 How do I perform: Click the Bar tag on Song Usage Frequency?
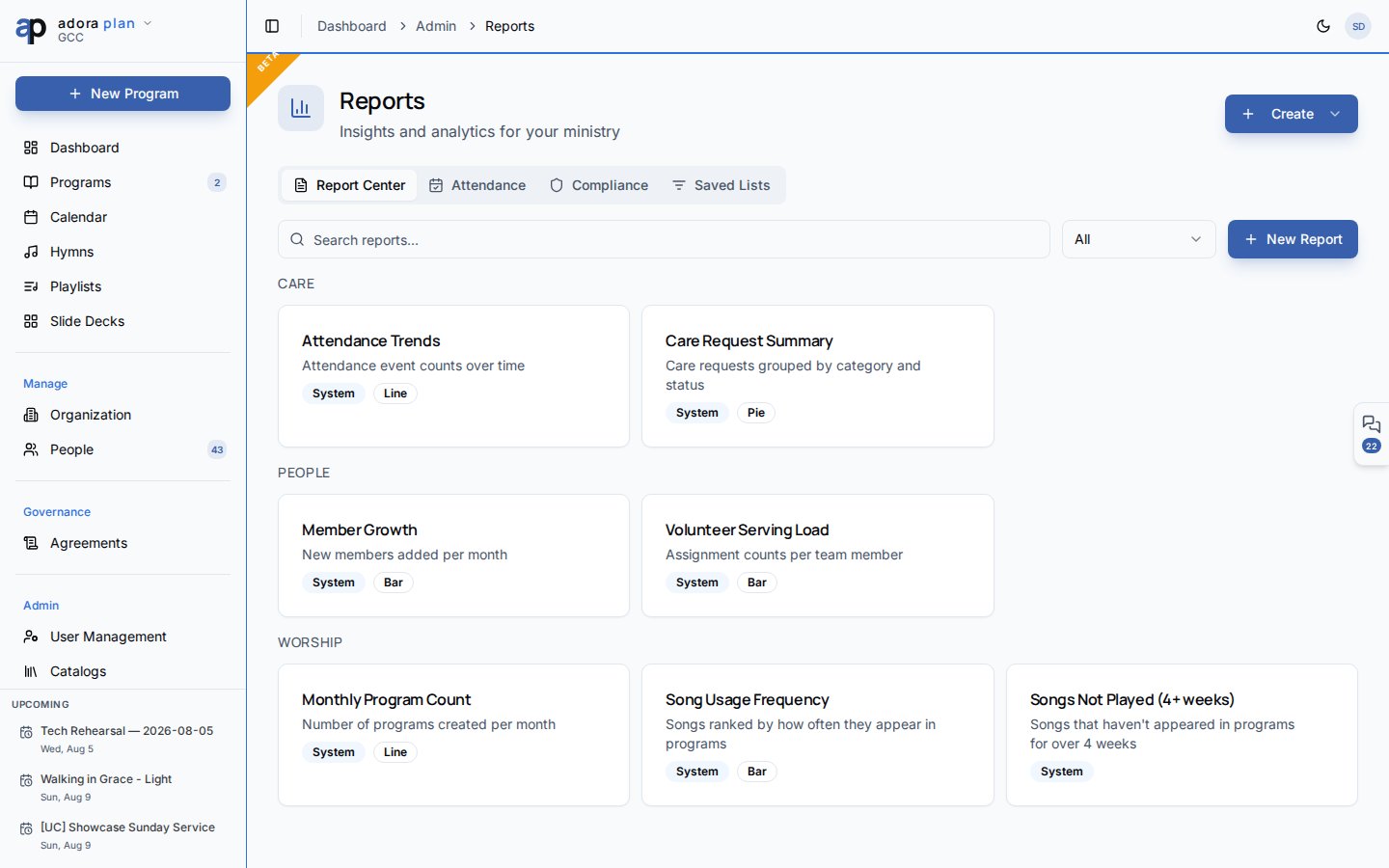tap(757, 772)
